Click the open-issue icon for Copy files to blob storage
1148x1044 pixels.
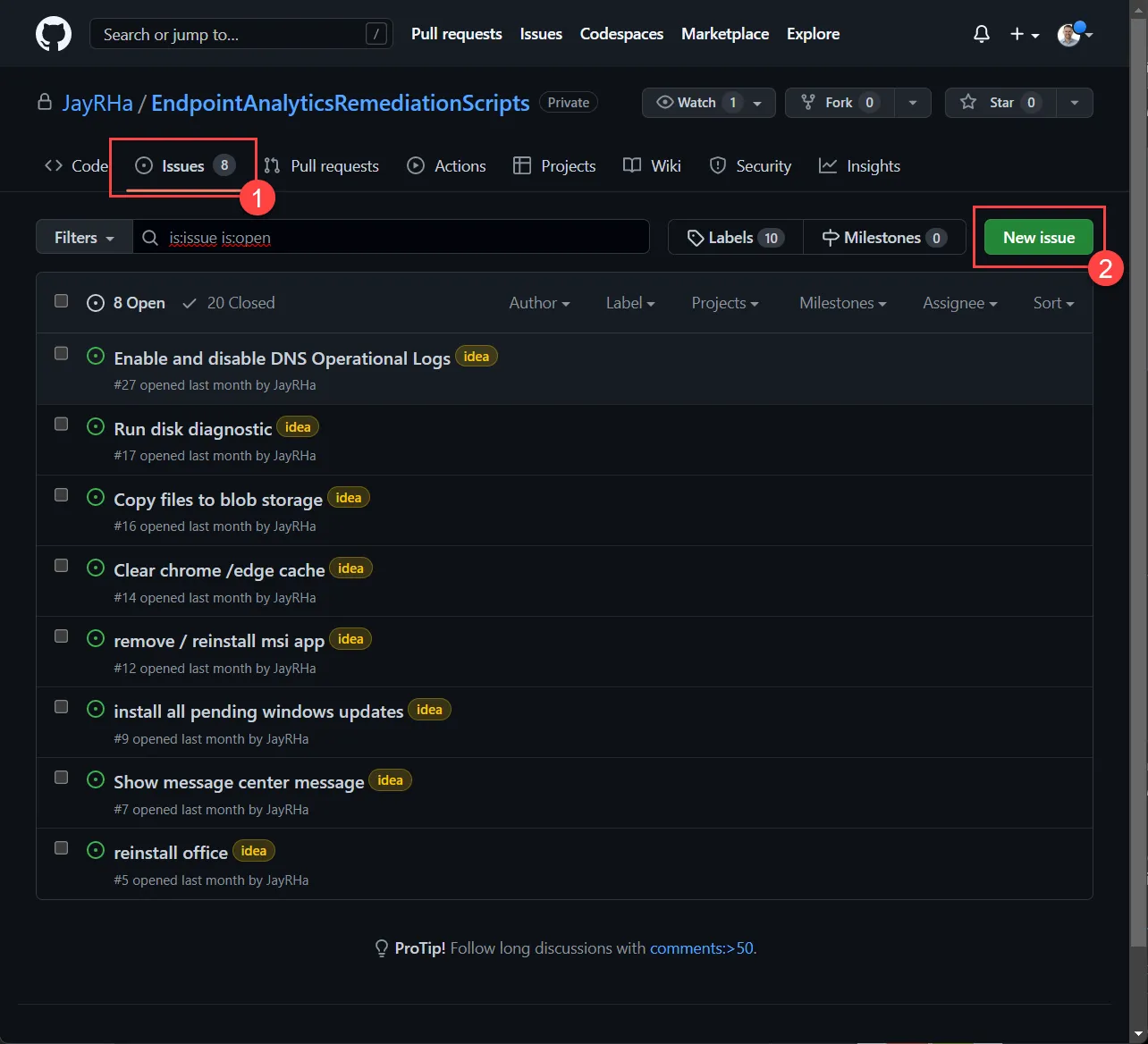(96, 497)
